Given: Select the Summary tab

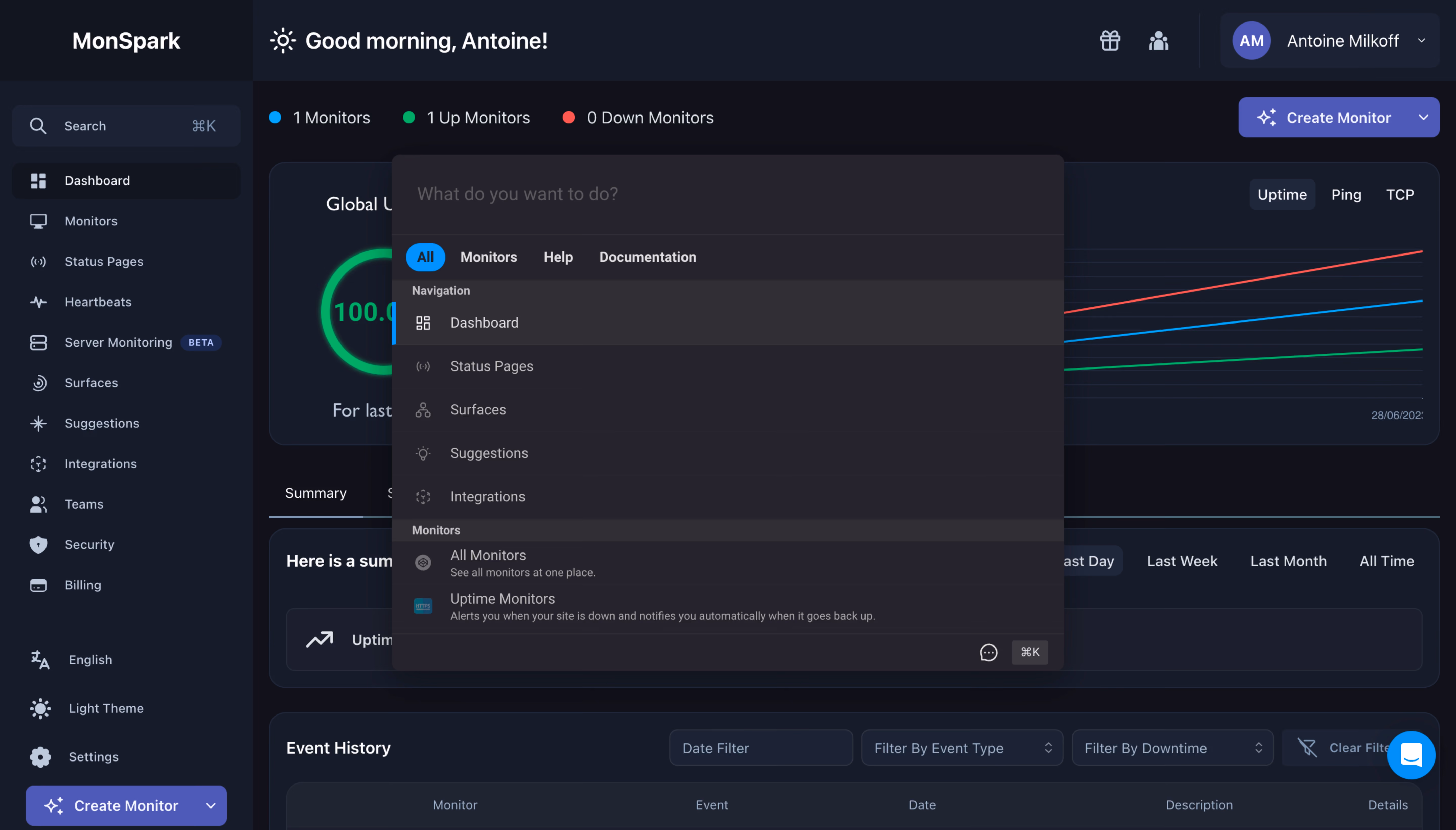Looking at the screenshot, I should [315, 493].
